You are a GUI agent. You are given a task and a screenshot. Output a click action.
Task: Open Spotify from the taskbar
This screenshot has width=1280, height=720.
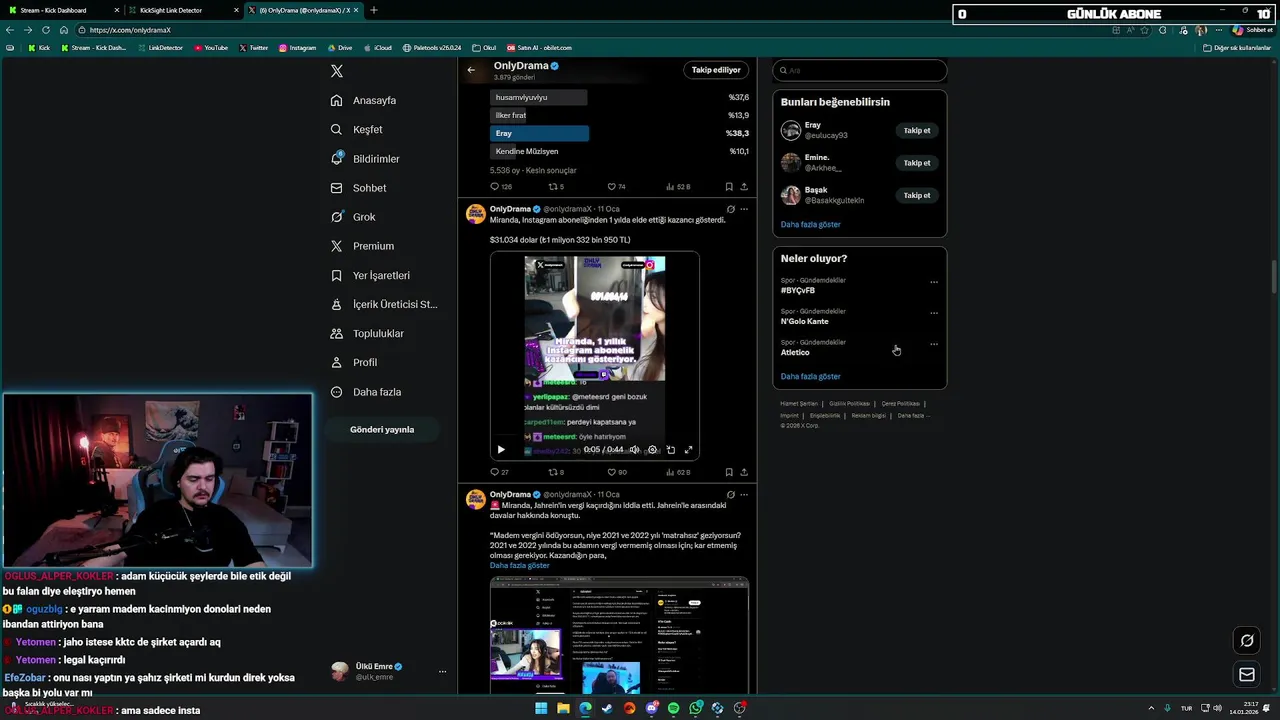tap(673, 708)
